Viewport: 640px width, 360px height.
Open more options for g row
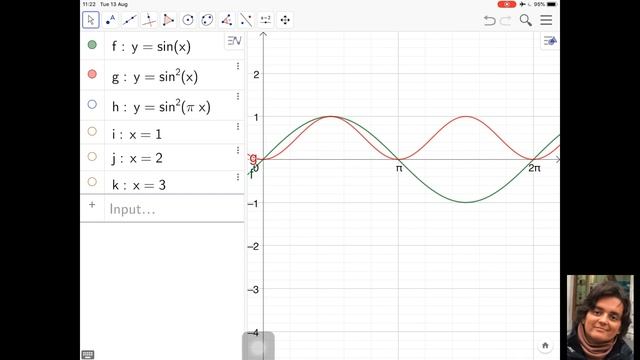[238, 66]
